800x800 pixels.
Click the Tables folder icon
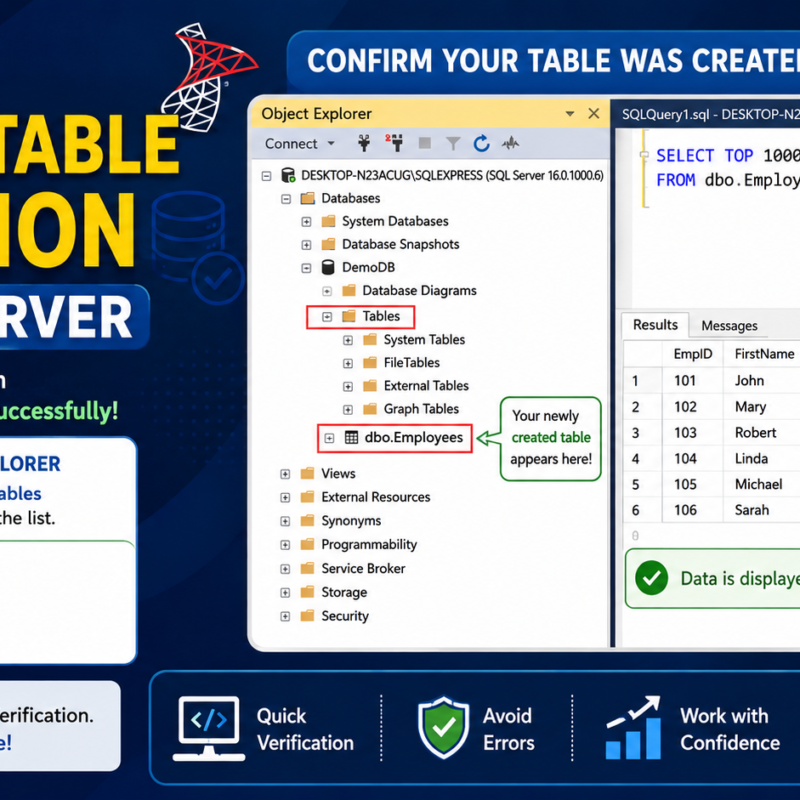(349, 316)
